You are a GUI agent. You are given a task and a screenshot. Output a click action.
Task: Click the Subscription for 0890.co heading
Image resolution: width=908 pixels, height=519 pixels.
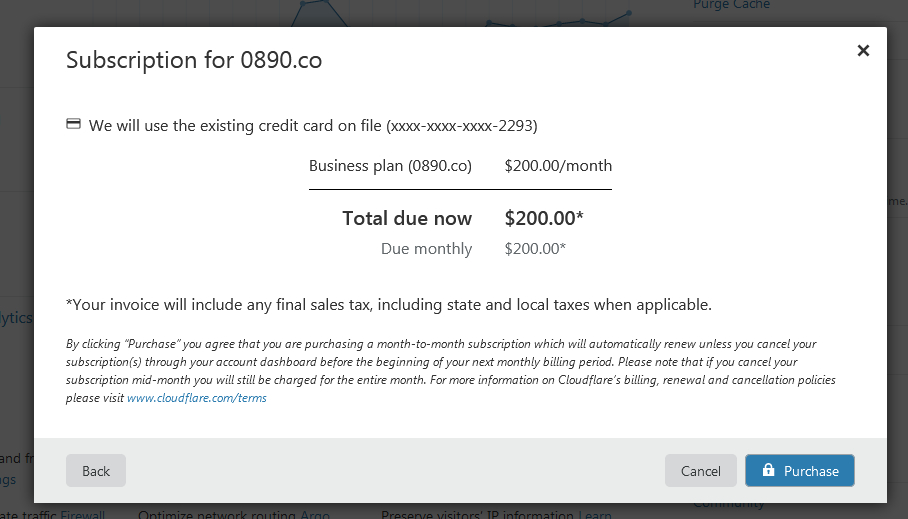194,60
